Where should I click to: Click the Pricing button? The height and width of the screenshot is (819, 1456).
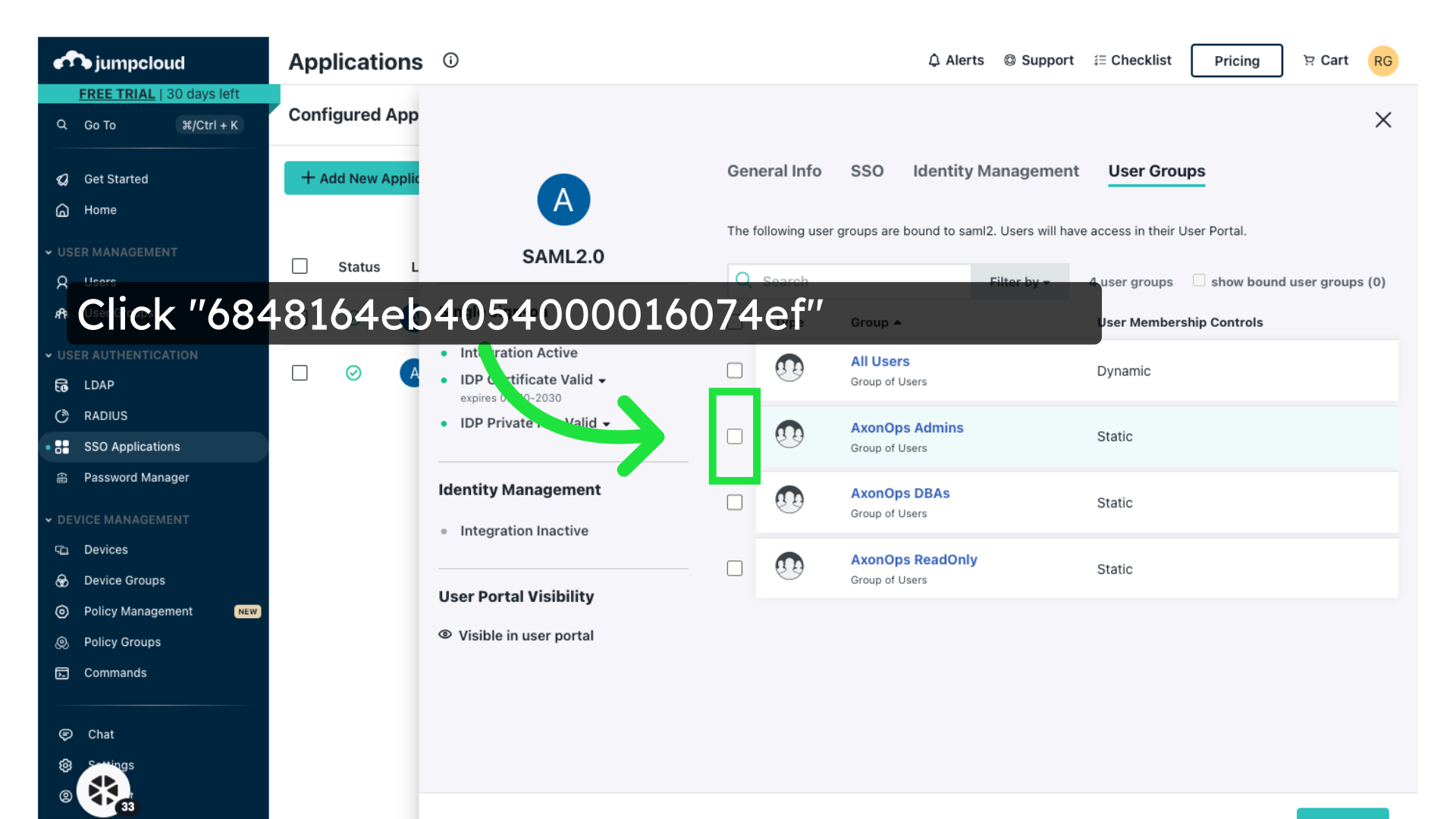(x=1236, y=61)
